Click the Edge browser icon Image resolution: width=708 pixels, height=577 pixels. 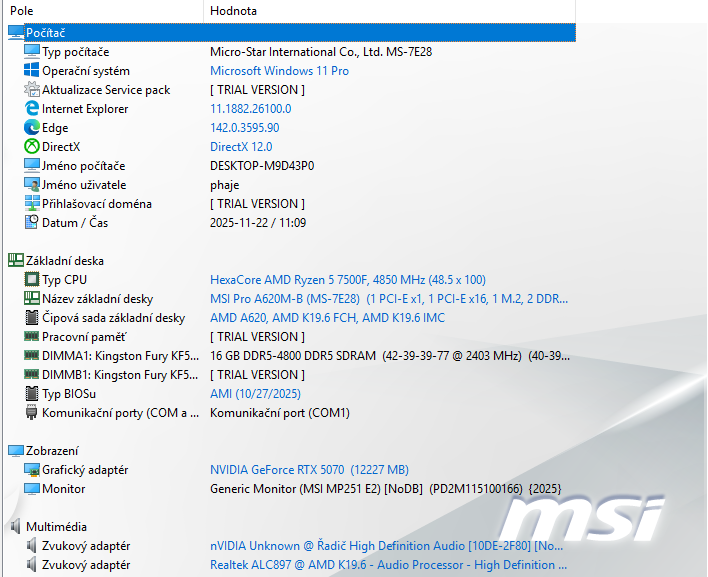click(32, 127)
